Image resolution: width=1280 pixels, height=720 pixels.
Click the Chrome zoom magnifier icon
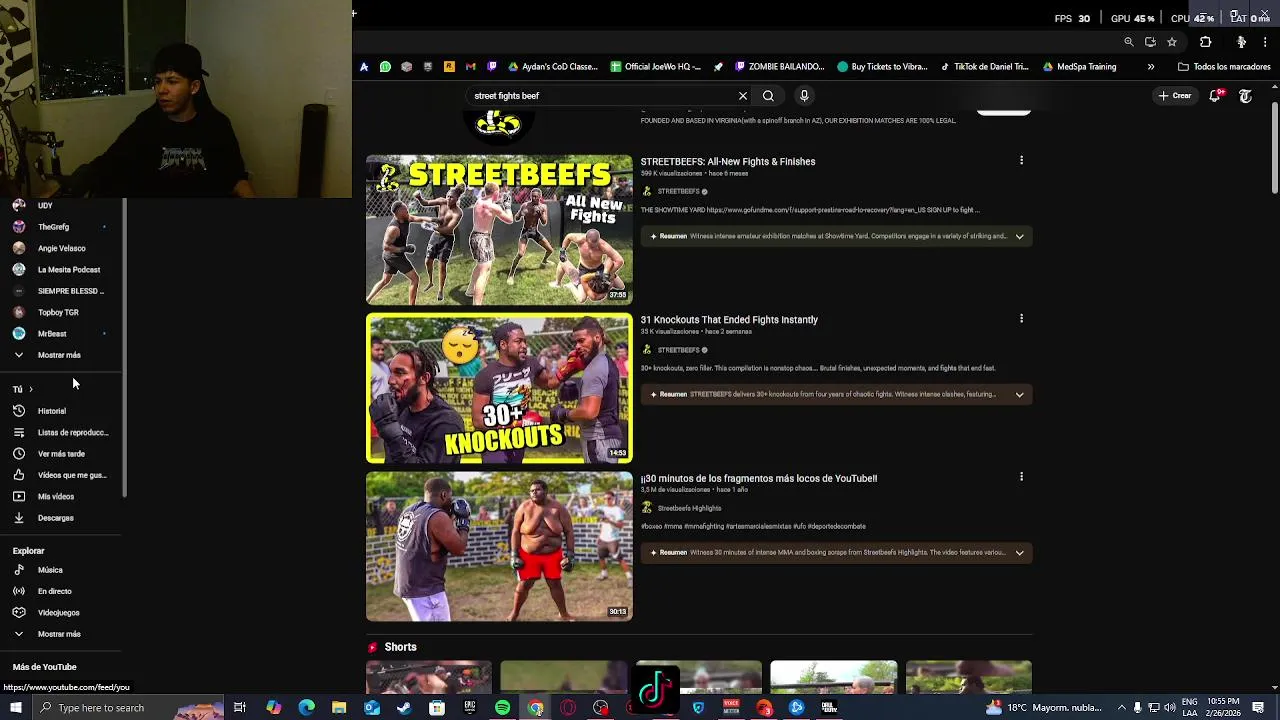[1129, 42]
